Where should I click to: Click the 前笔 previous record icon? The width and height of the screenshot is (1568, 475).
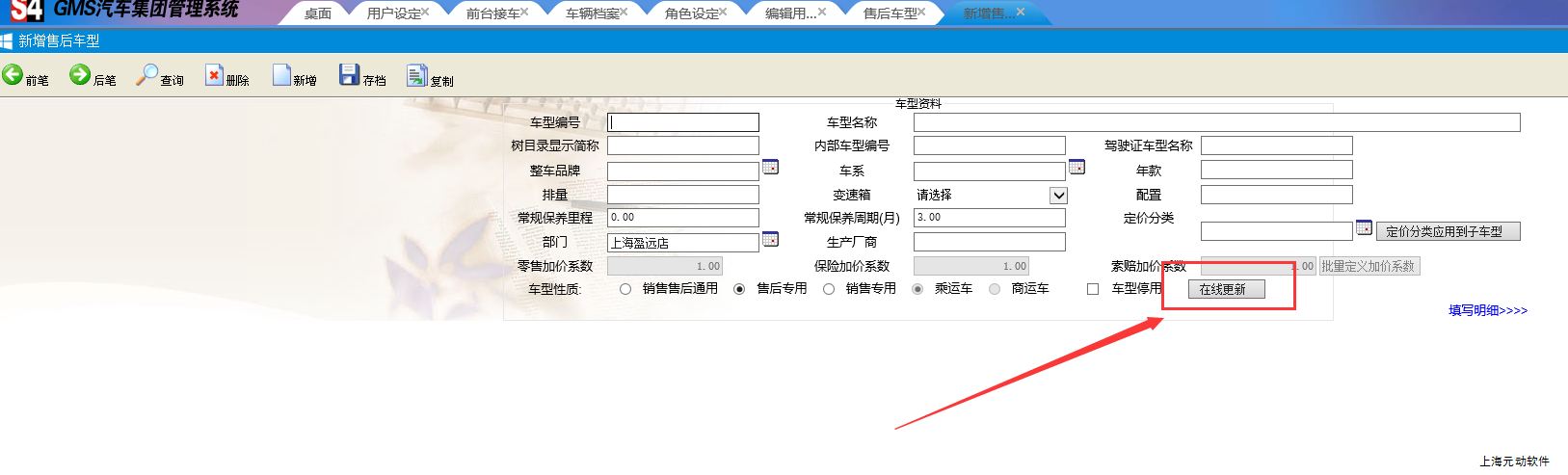click(13, 75)
